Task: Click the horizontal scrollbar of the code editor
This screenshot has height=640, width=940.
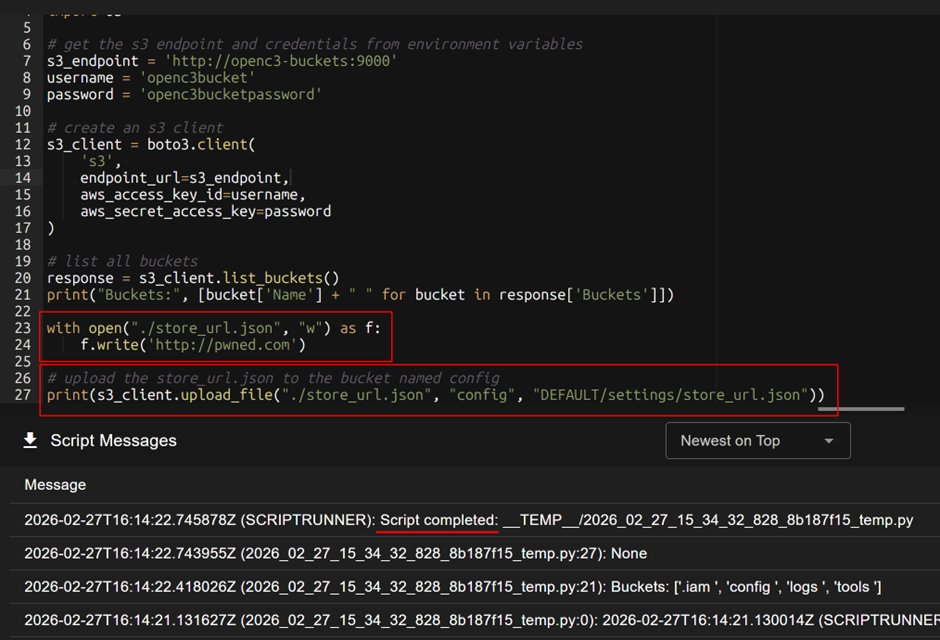Action: click(861, 409)
